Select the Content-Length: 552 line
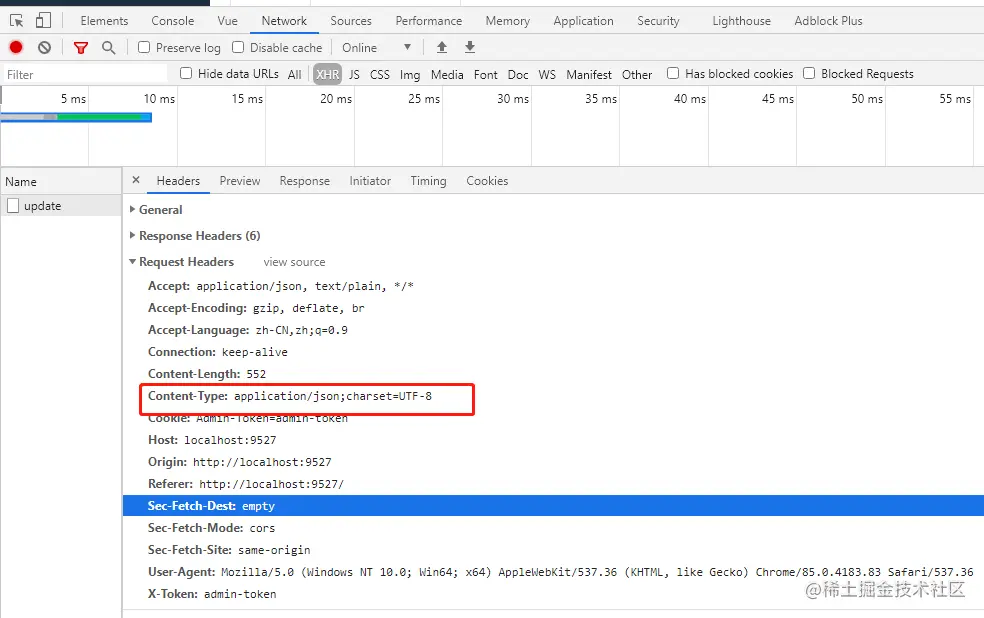This screenshot has height=618, width=984. pos(207,374)
